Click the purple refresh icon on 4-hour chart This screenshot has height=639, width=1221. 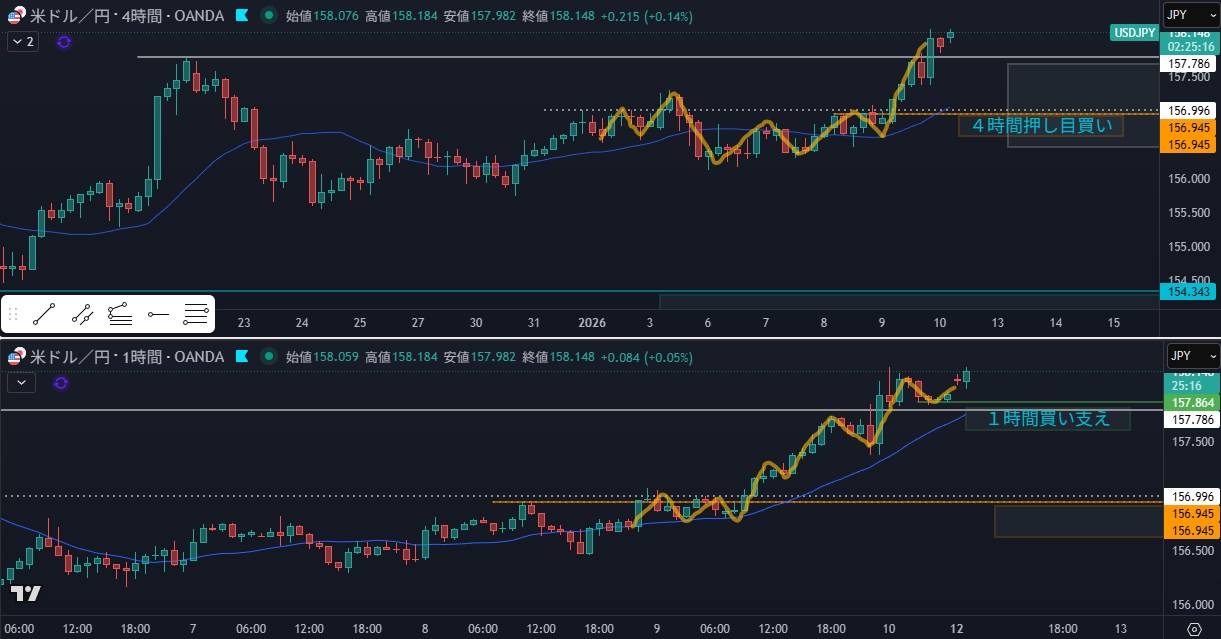coord(65,42)
